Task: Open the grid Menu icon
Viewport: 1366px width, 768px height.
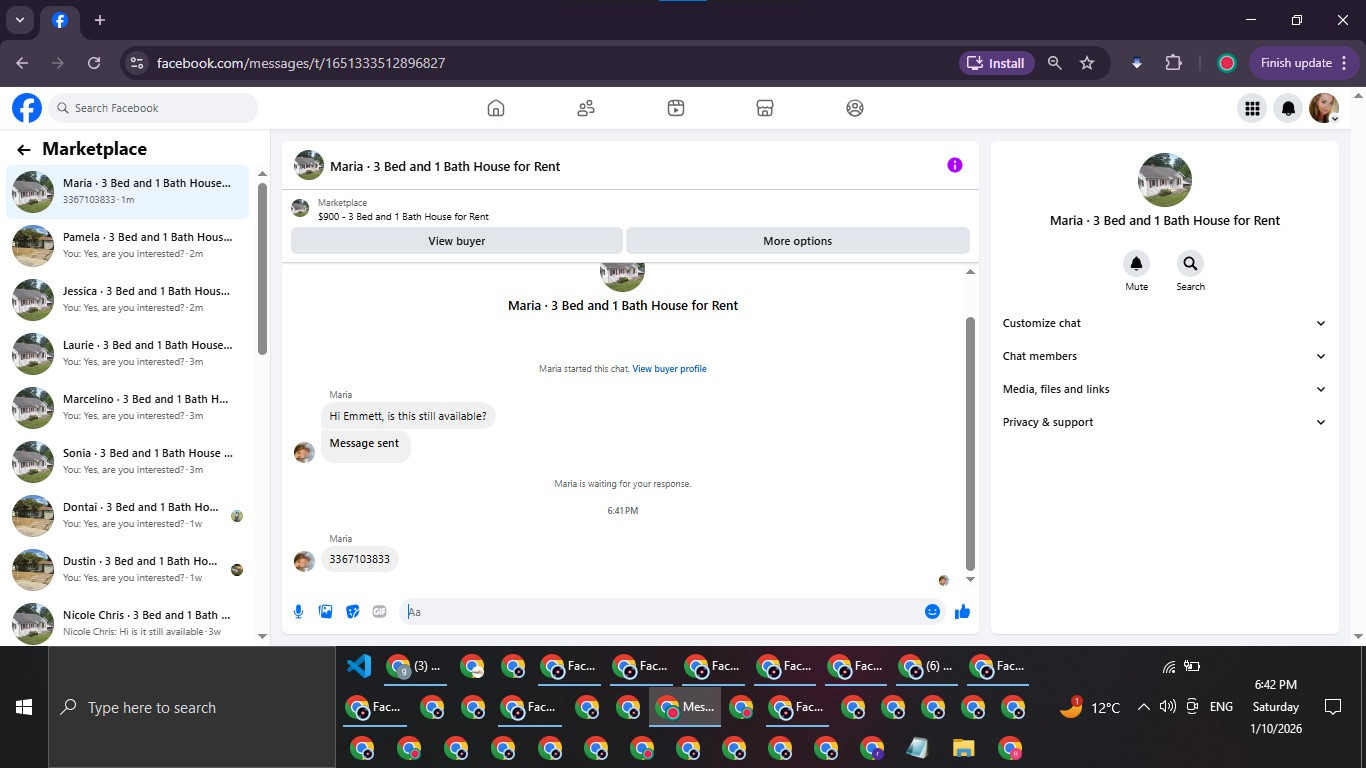Action: pyautogui.click(x=1251, y=108)
